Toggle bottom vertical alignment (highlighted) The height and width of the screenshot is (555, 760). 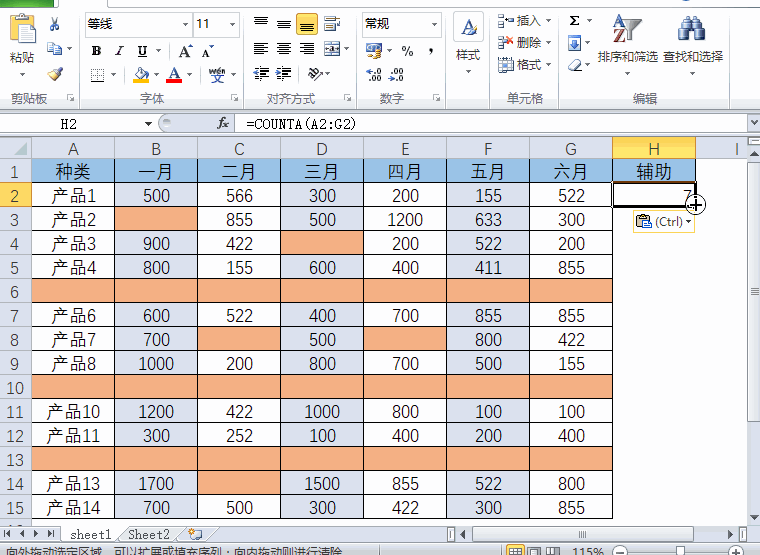click(307, 24)
